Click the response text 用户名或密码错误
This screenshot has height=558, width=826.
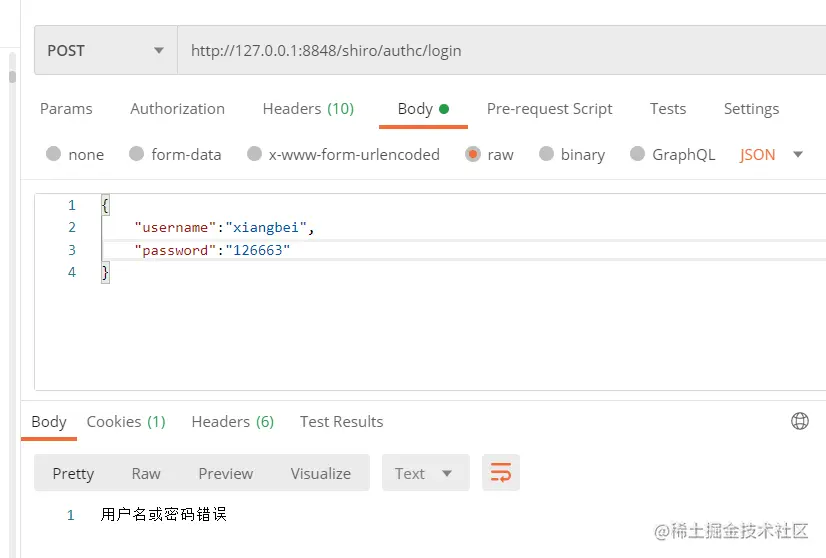click(x=164, y=514)
